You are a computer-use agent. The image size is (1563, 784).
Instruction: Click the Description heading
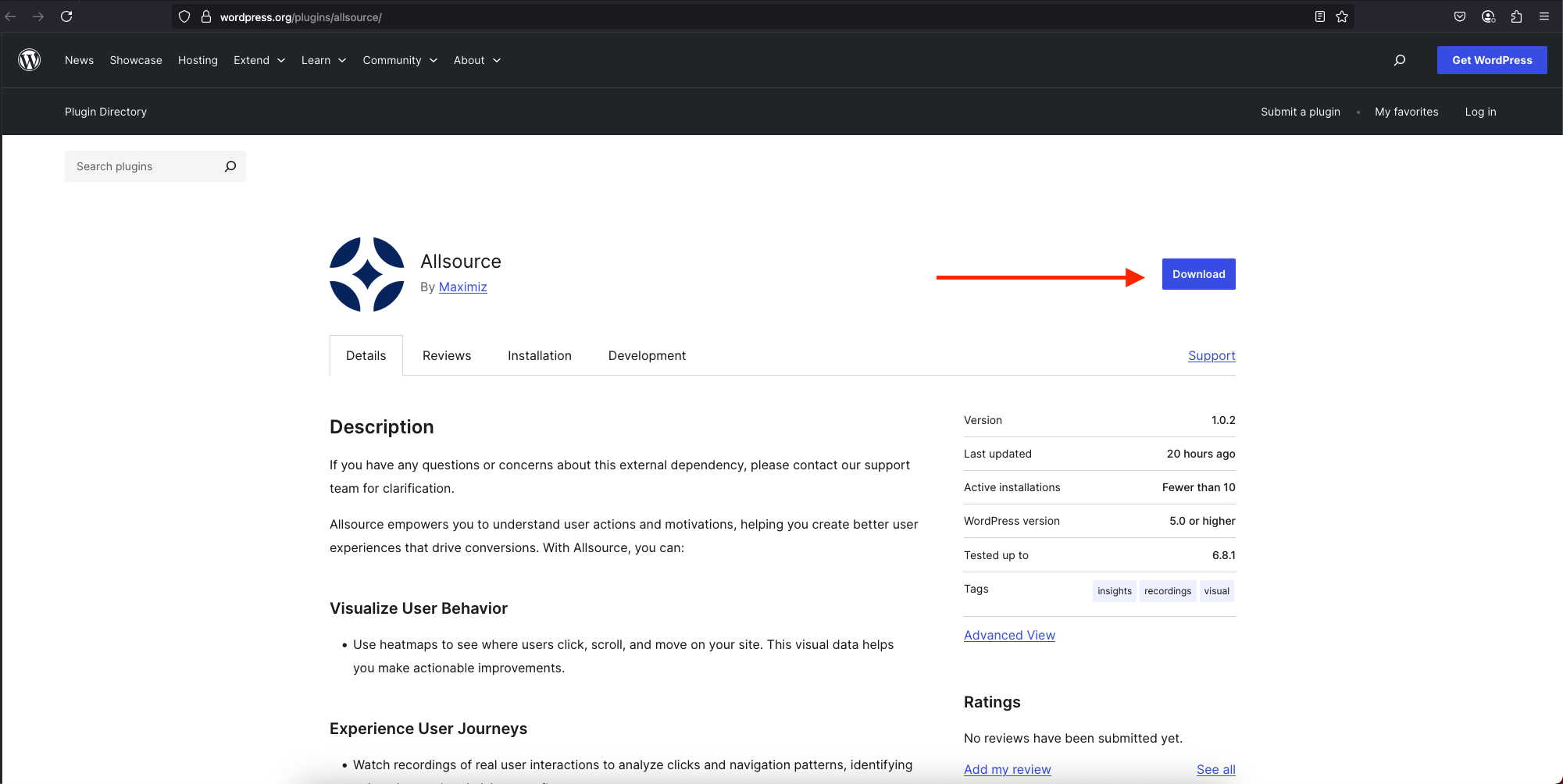pyautogui.click(x=381, y=427)
